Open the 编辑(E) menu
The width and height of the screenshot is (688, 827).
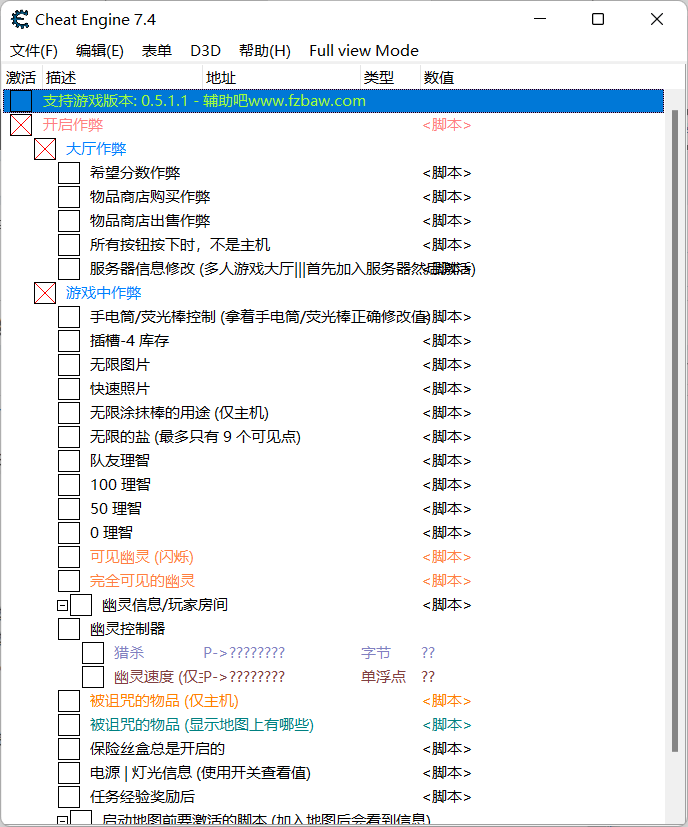click(x=100, y=51)
